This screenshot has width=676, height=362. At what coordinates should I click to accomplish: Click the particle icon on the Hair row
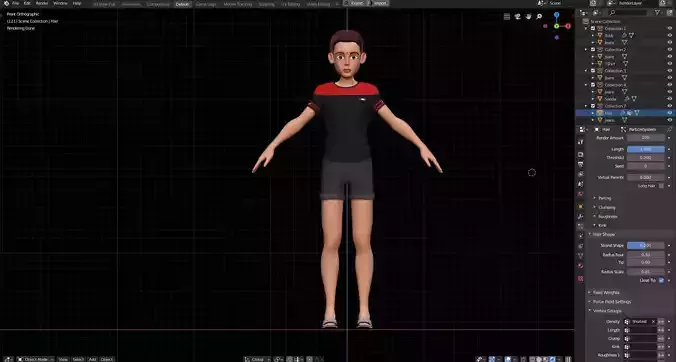(629, 113)
